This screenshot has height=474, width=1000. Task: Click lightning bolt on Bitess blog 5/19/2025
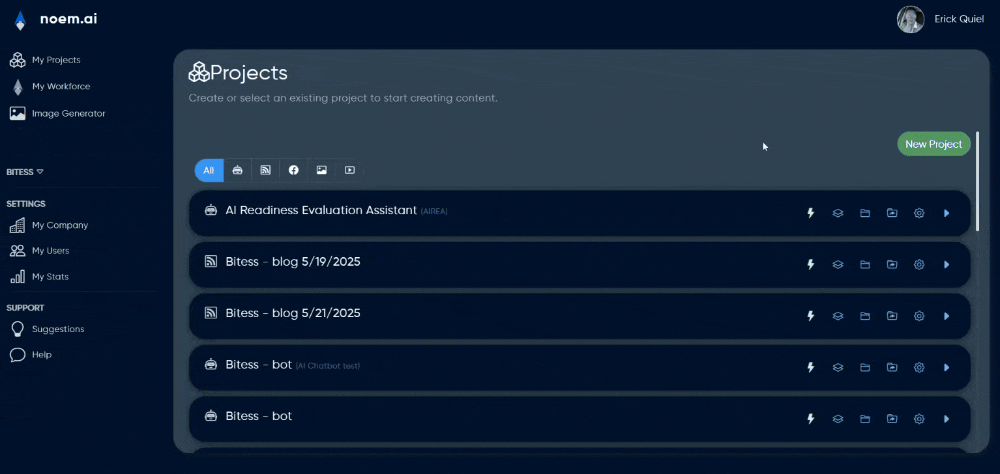tap(811, 264)
